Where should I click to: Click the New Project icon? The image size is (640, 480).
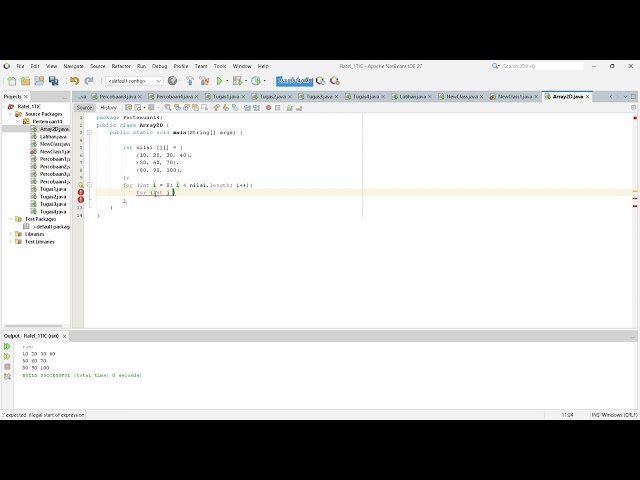pos(25,81)
